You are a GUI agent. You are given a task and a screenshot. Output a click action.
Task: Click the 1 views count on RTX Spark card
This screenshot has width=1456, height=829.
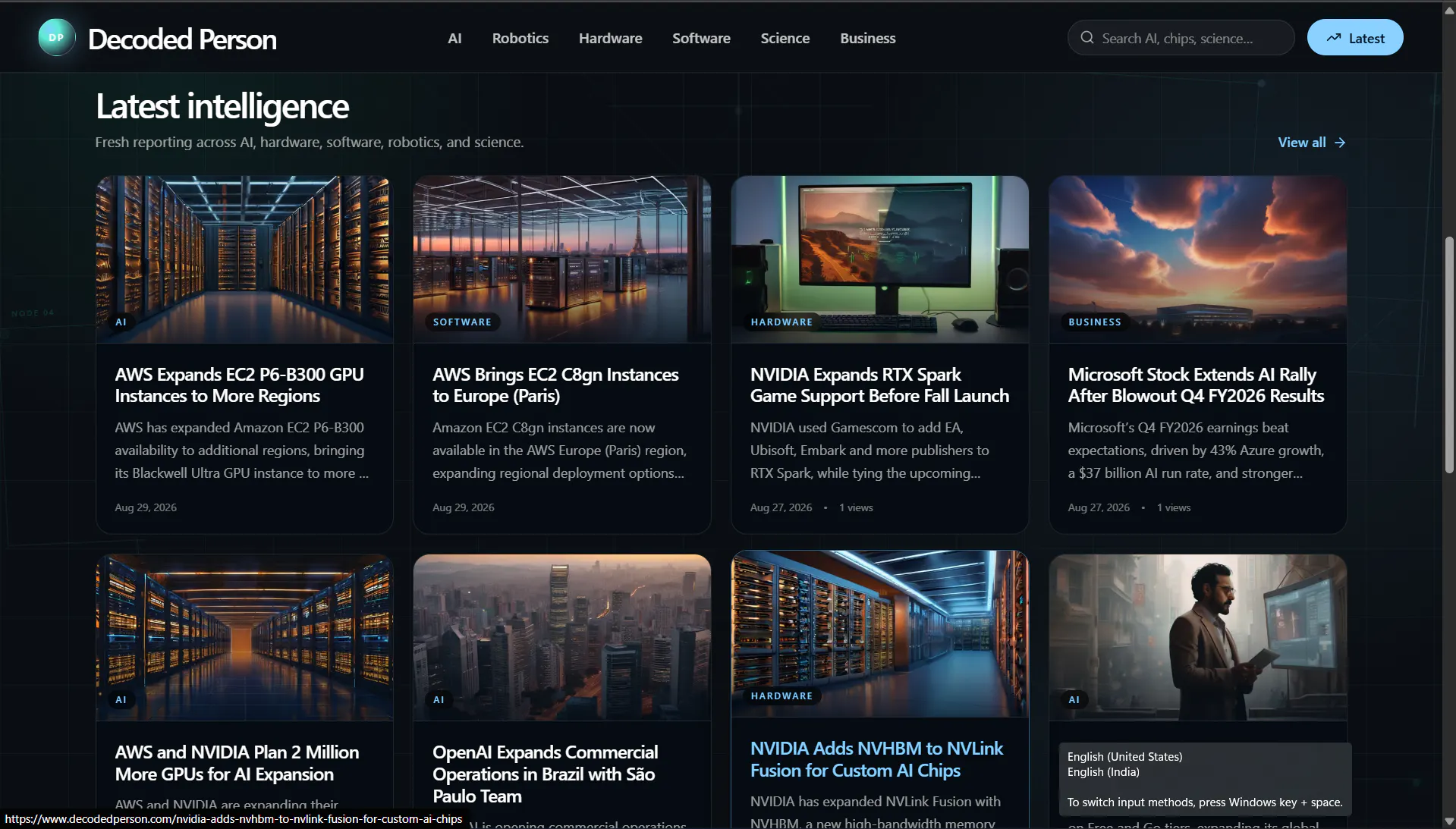[x=856, y=507]
